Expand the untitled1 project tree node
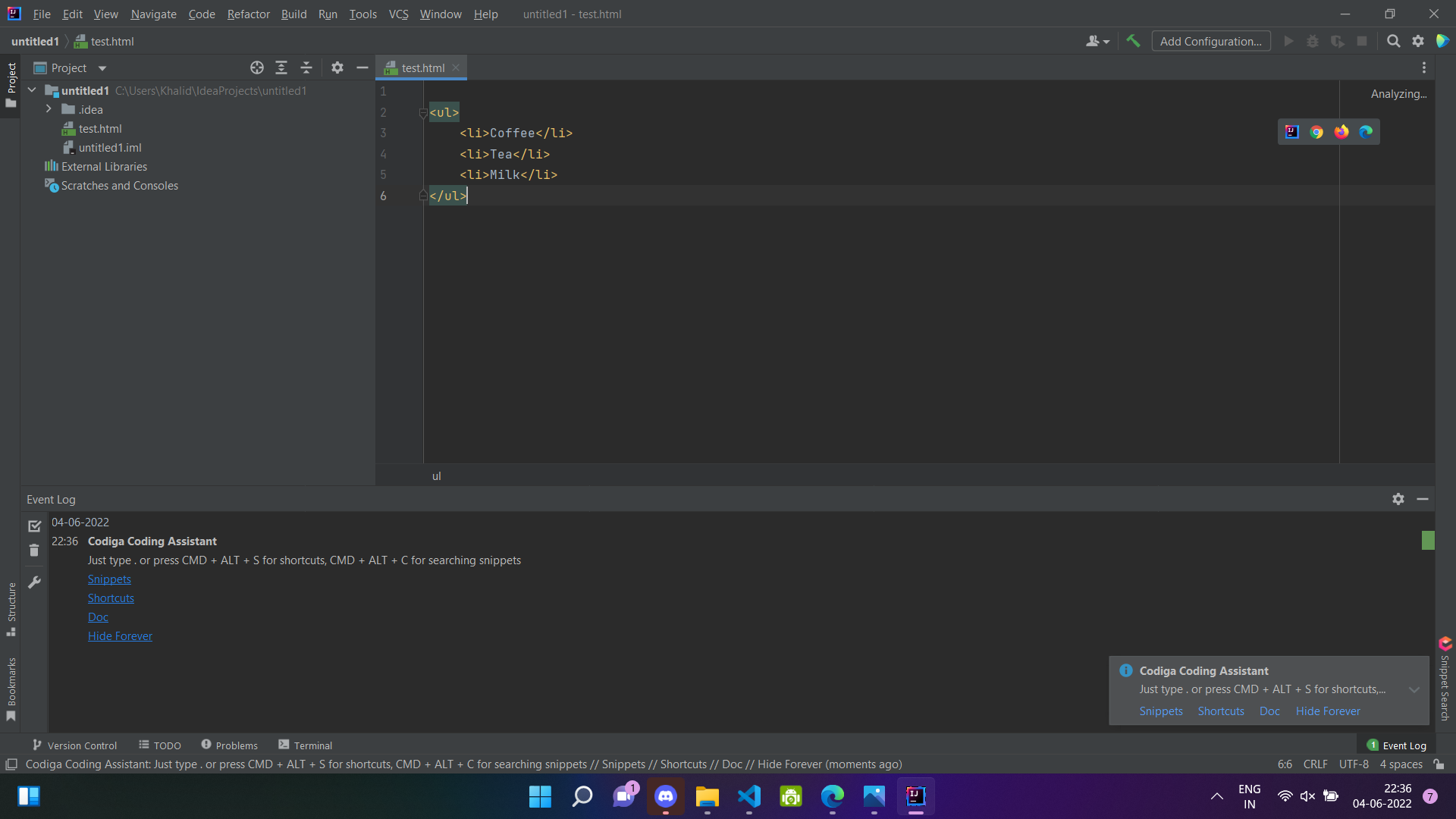 coord(32,90)
